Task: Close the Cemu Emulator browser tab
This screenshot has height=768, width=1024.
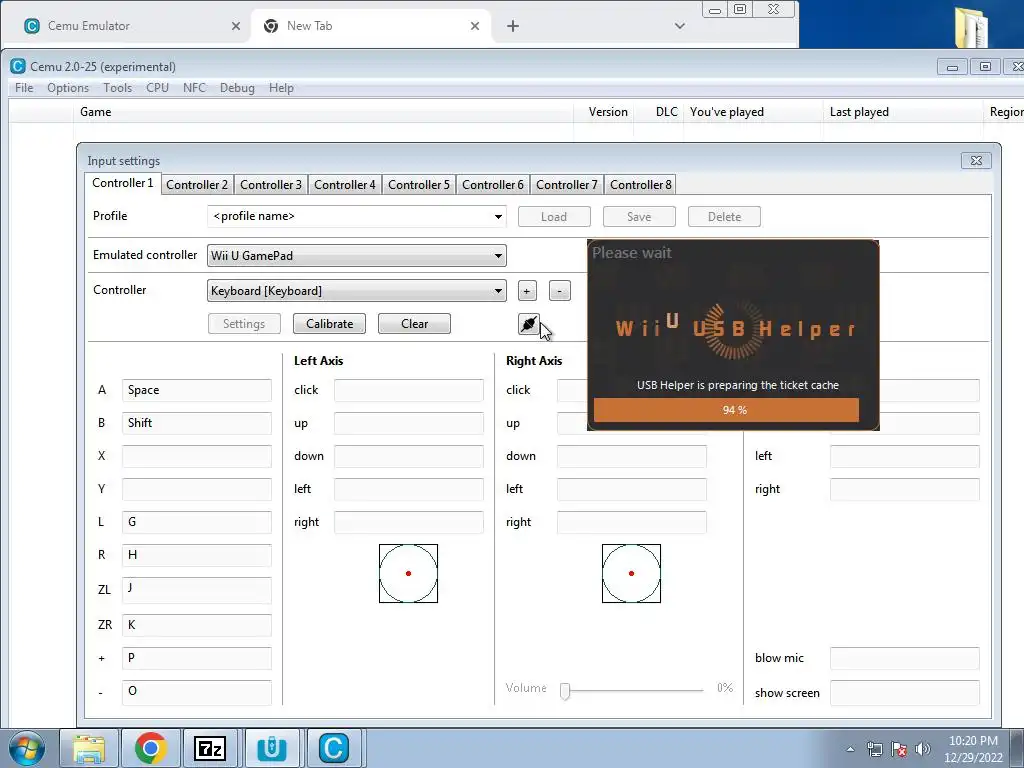Action: pos(236,26)
